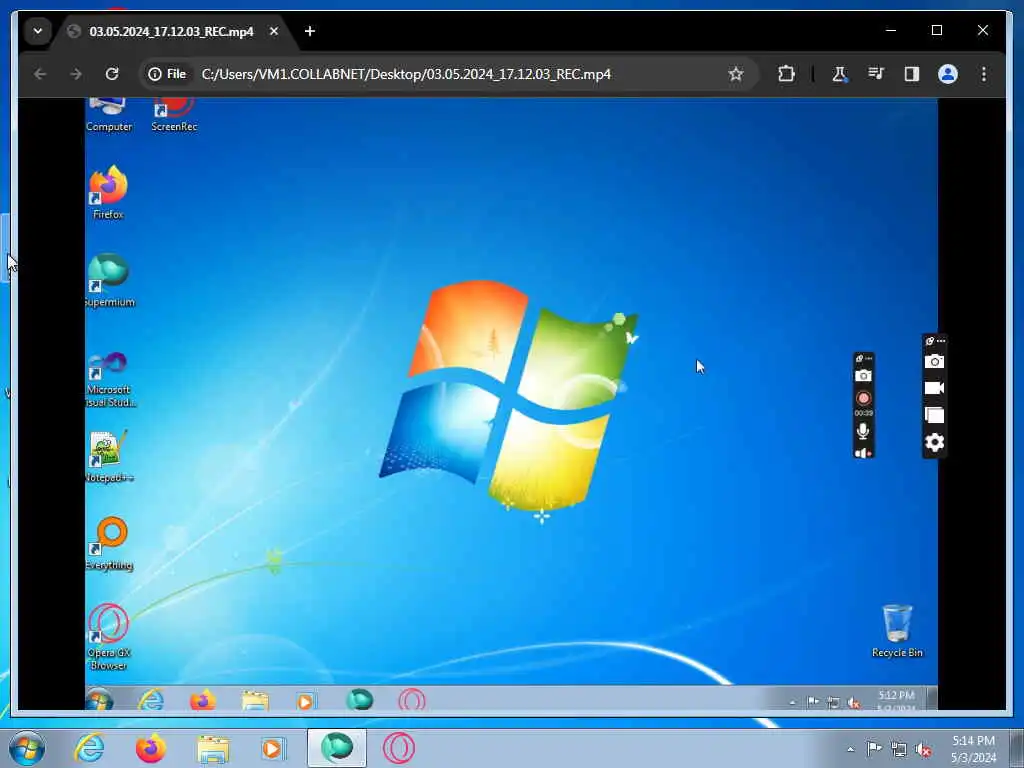
Task: Open the ScreenRec gallery icon
Action: (935, 415)
